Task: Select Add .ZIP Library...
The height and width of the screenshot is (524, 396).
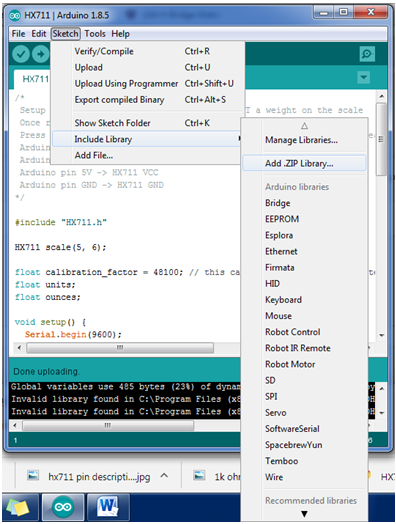Action: [304, 163]
